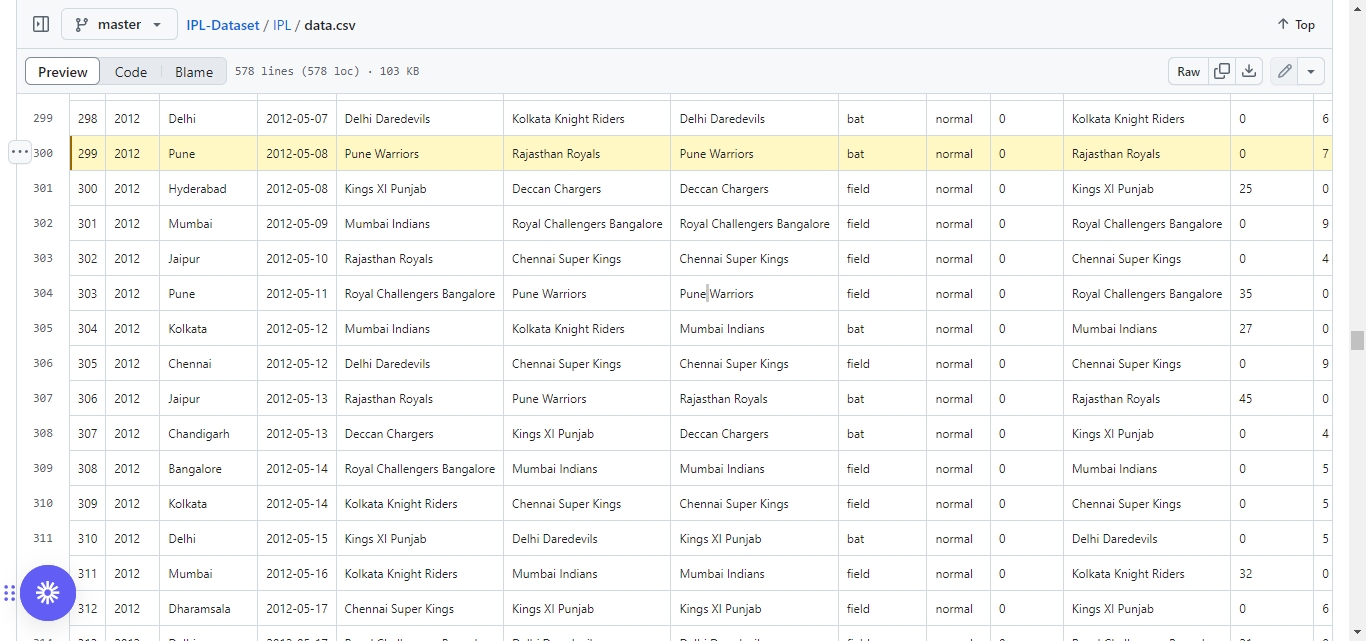Image resolution: width=1366 pixels, height=641 pixels.
Task: Select line number 305
Action: tap(43, 328)
